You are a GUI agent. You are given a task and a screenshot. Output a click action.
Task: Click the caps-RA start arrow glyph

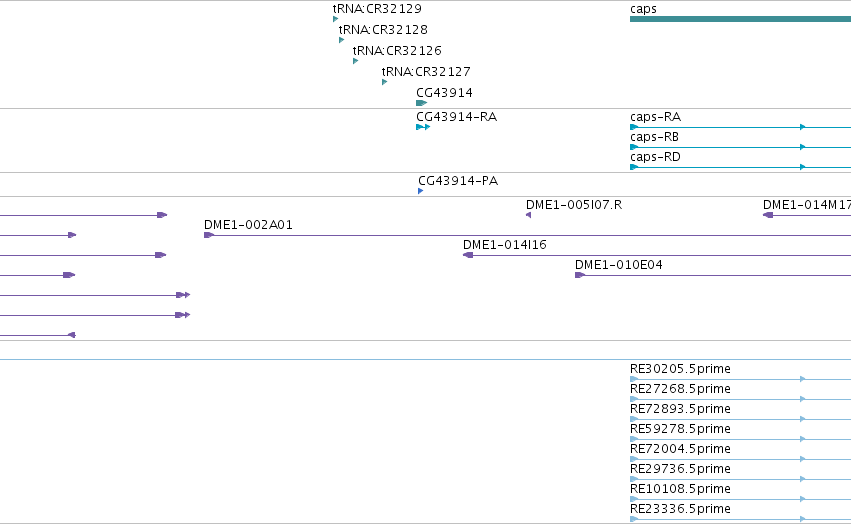click(634, 127)
